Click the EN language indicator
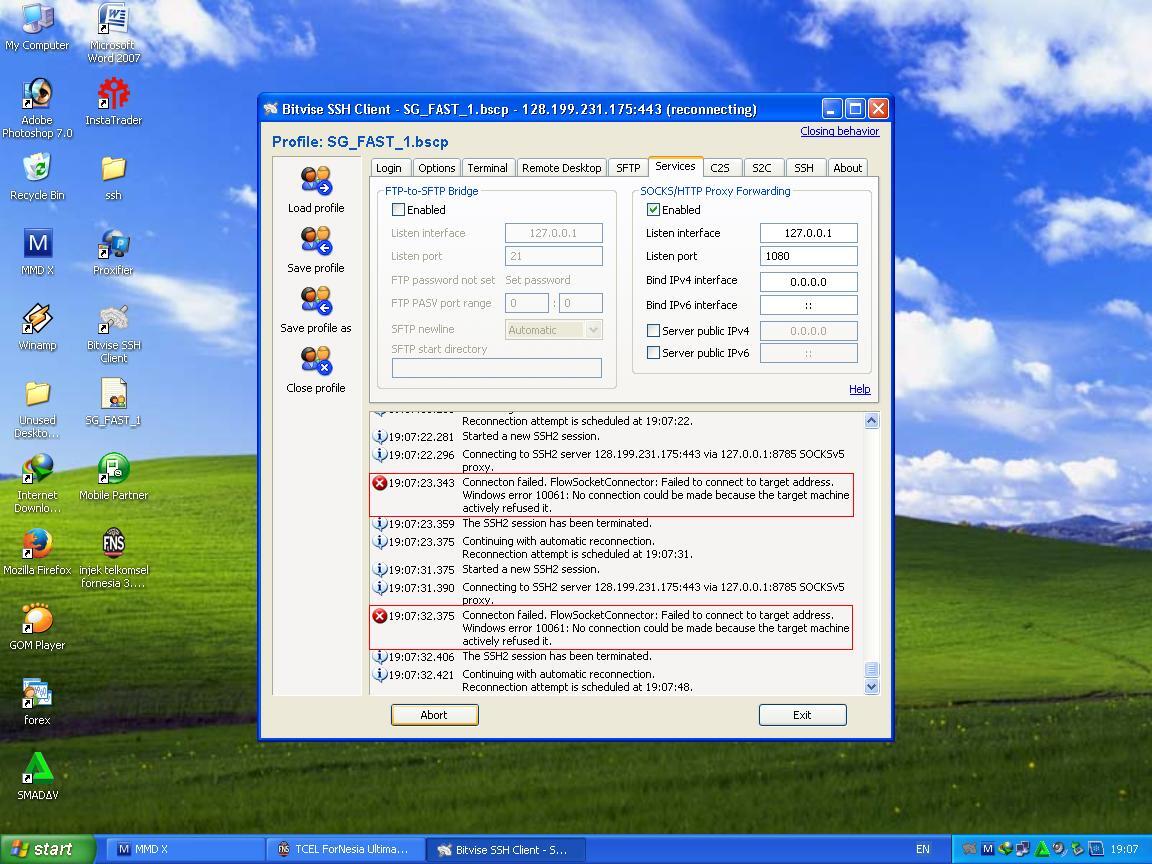The width and height of the screenshot is (1152, 864). click(x=923, y=849)
